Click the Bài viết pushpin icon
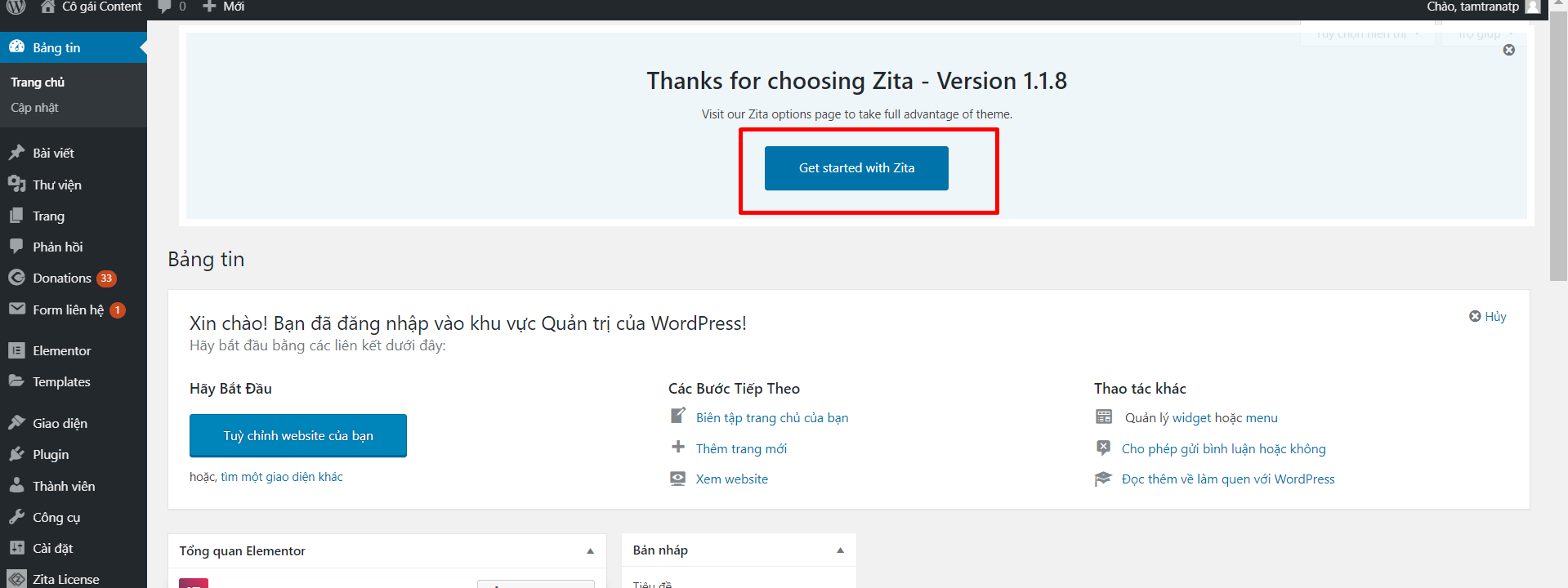The image size is (1568, 588). pos(16,152)
